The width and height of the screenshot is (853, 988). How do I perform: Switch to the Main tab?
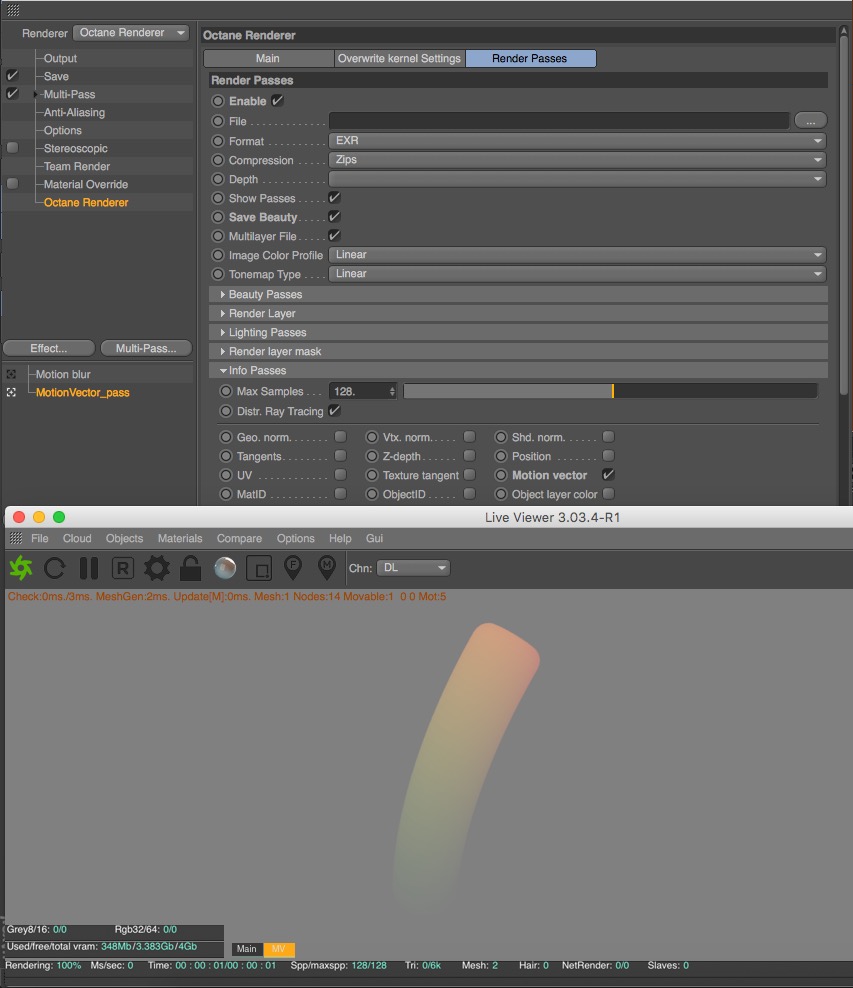(268, 58)
